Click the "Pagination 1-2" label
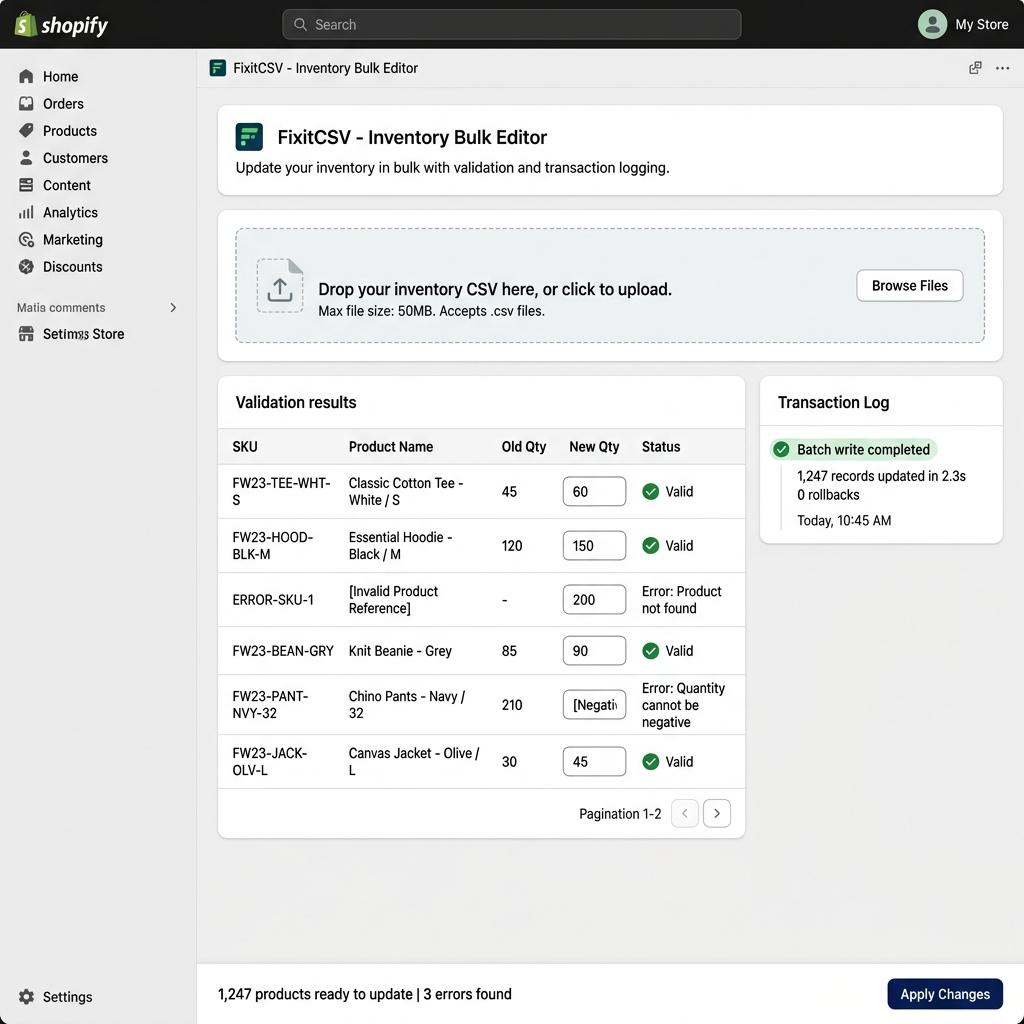The height and width of the screenshot is (1024, 1024). (620, 814)
